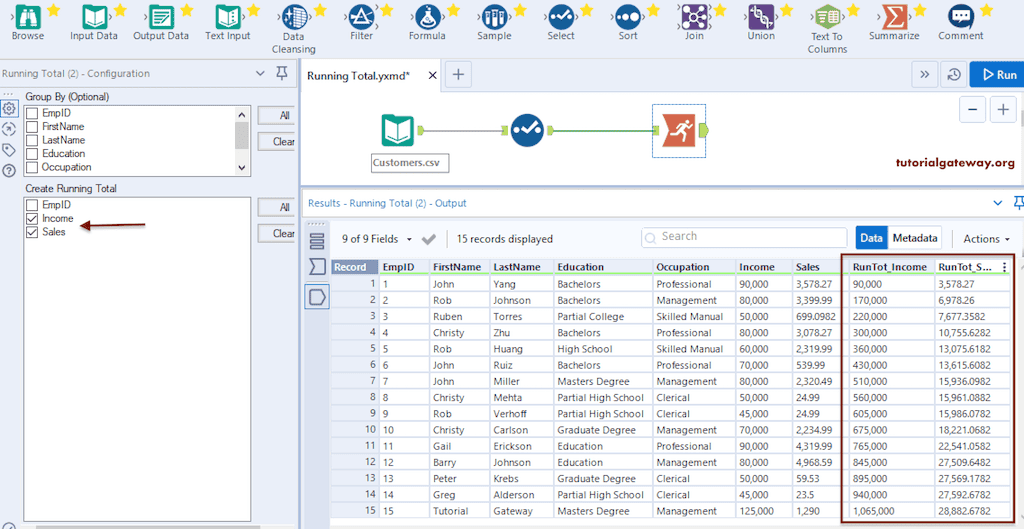This screenshot has height=529, width=1024.
Task: Open the 9 of 9 Fields dropdown
Action: [x=377, y=239]
